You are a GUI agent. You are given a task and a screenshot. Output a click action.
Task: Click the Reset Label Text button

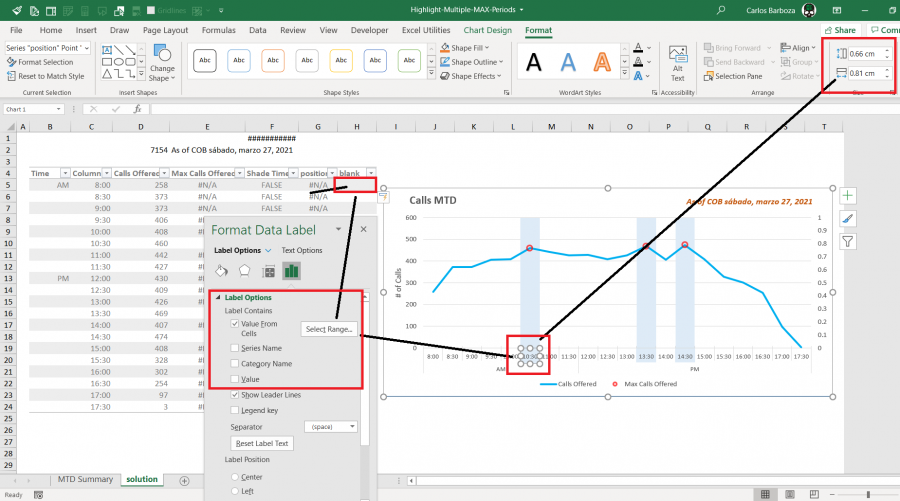pos(262,443)
